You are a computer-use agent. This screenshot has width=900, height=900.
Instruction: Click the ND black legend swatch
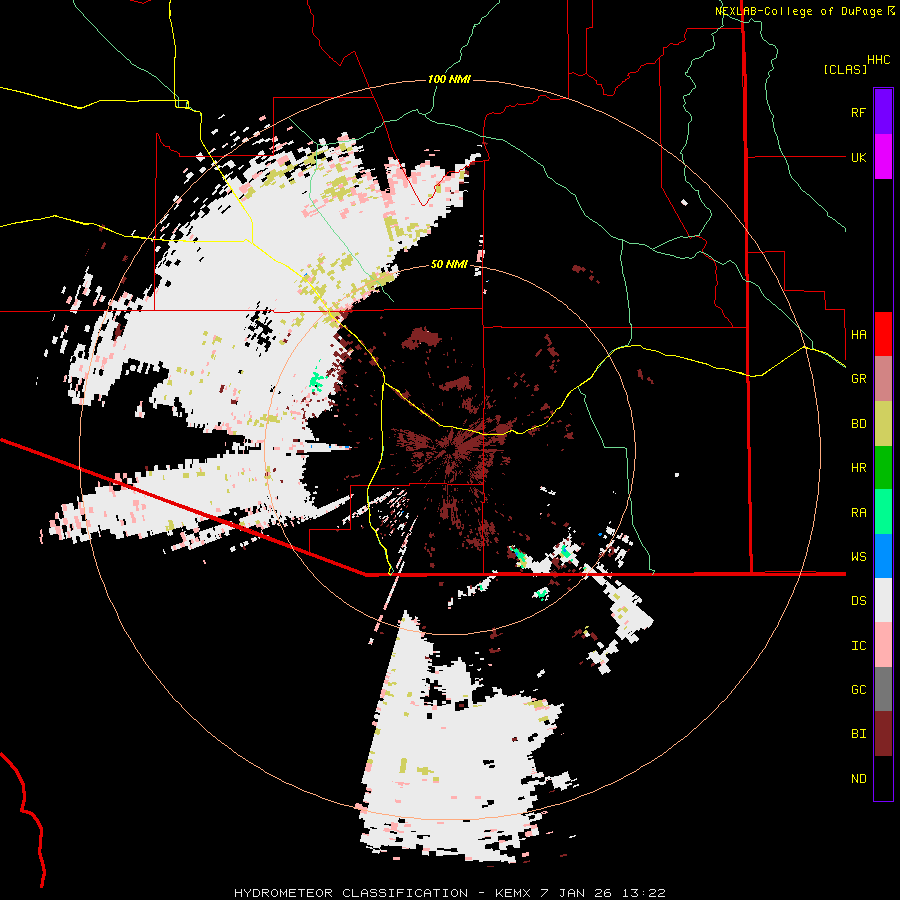pos(883,778)
